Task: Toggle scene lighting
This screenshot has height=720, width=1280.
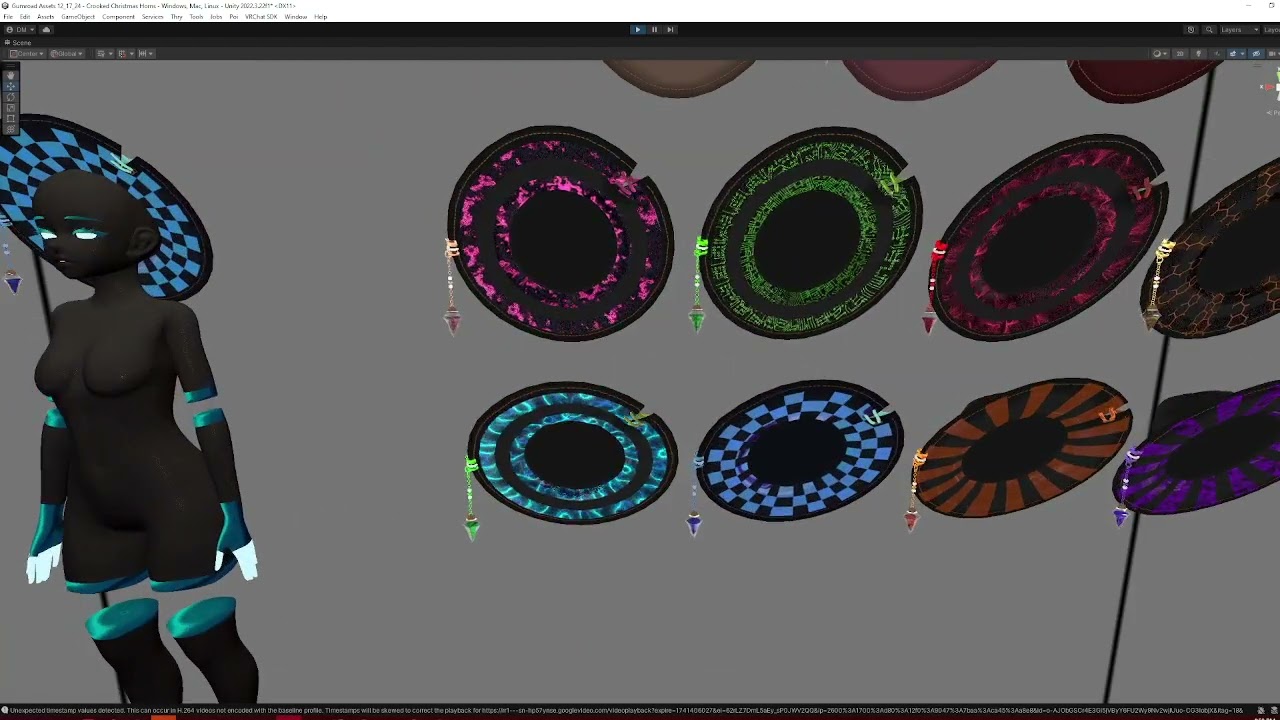Action: 1199,54
